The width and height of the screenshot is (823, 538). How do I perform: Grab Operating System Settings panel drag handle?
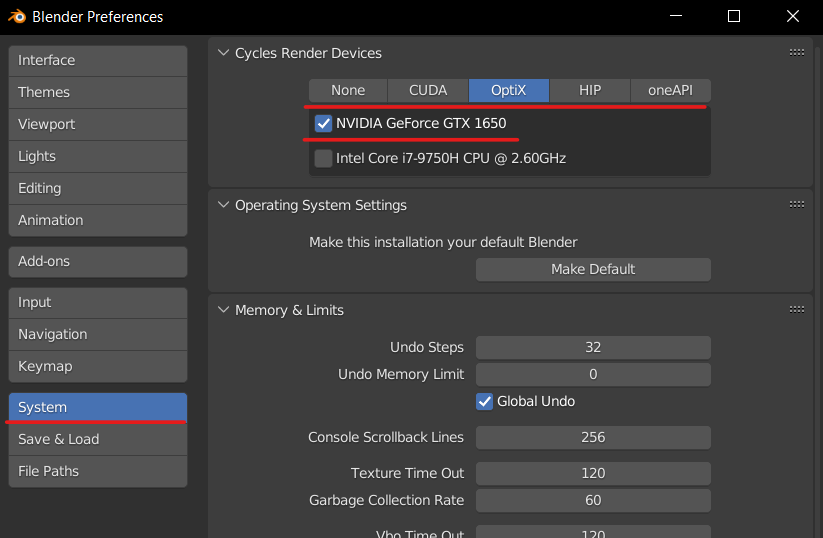tap(797, 204)
